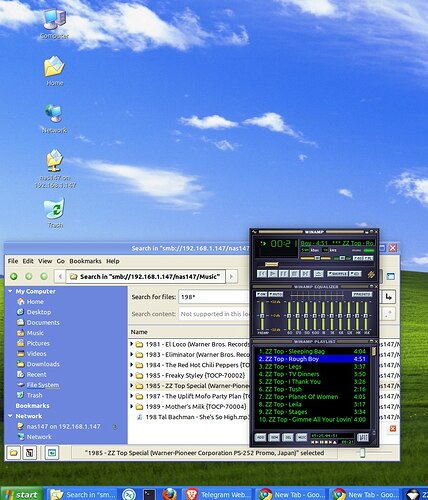
Task: Click the playlist ADD button
Action: click(x=260, y=437)
